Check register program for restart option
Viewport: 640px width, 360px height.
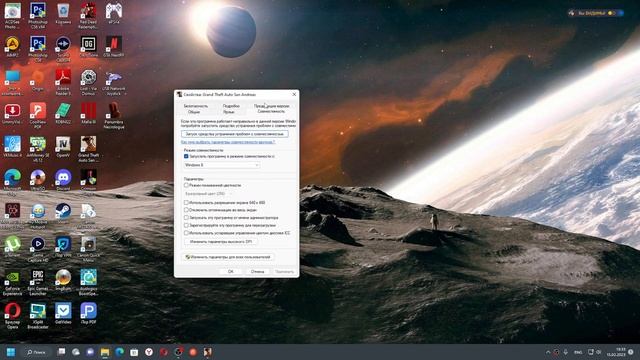coord(186,225)
